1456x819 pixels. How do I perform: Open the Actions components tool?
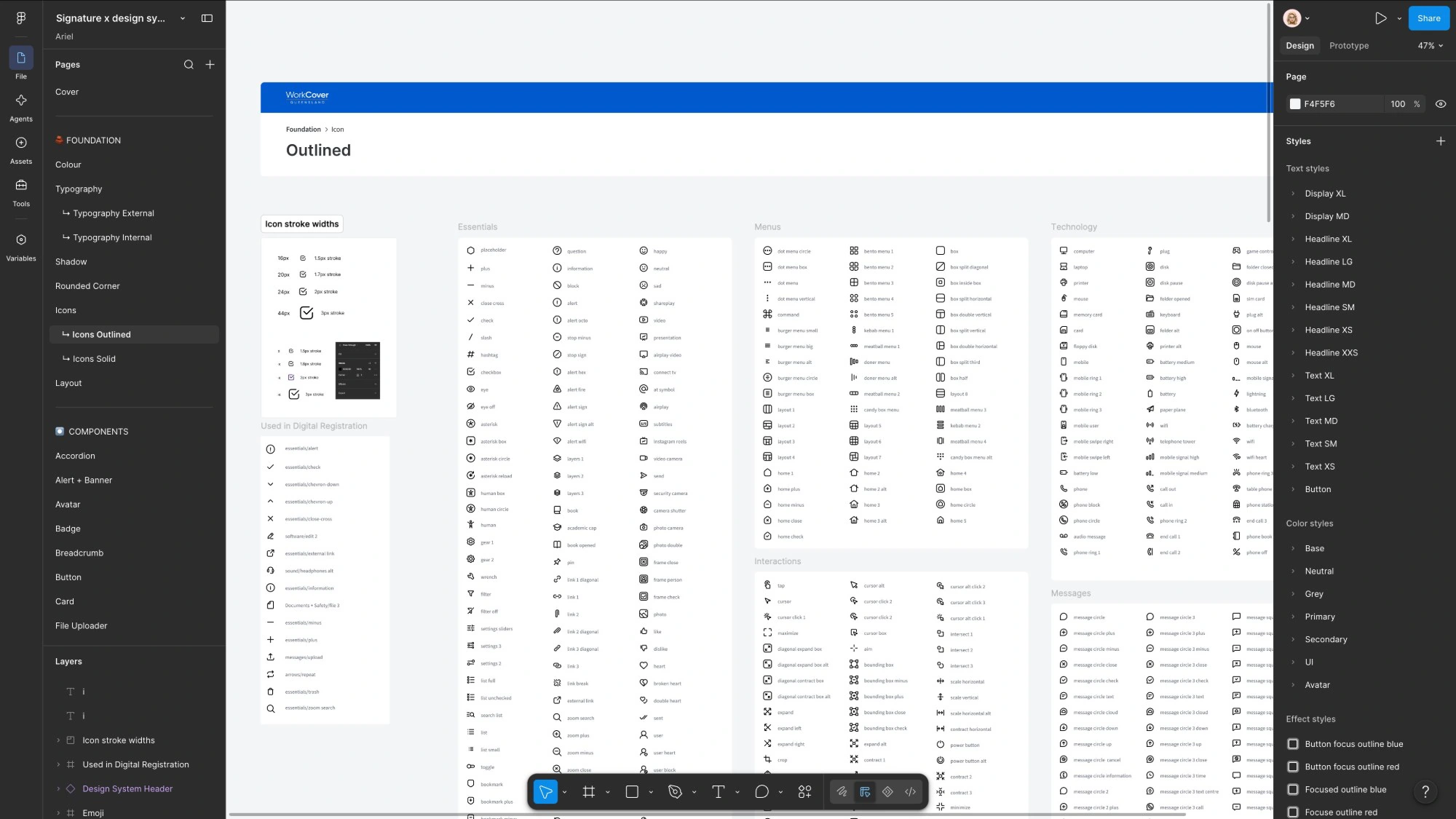point(804,791)
